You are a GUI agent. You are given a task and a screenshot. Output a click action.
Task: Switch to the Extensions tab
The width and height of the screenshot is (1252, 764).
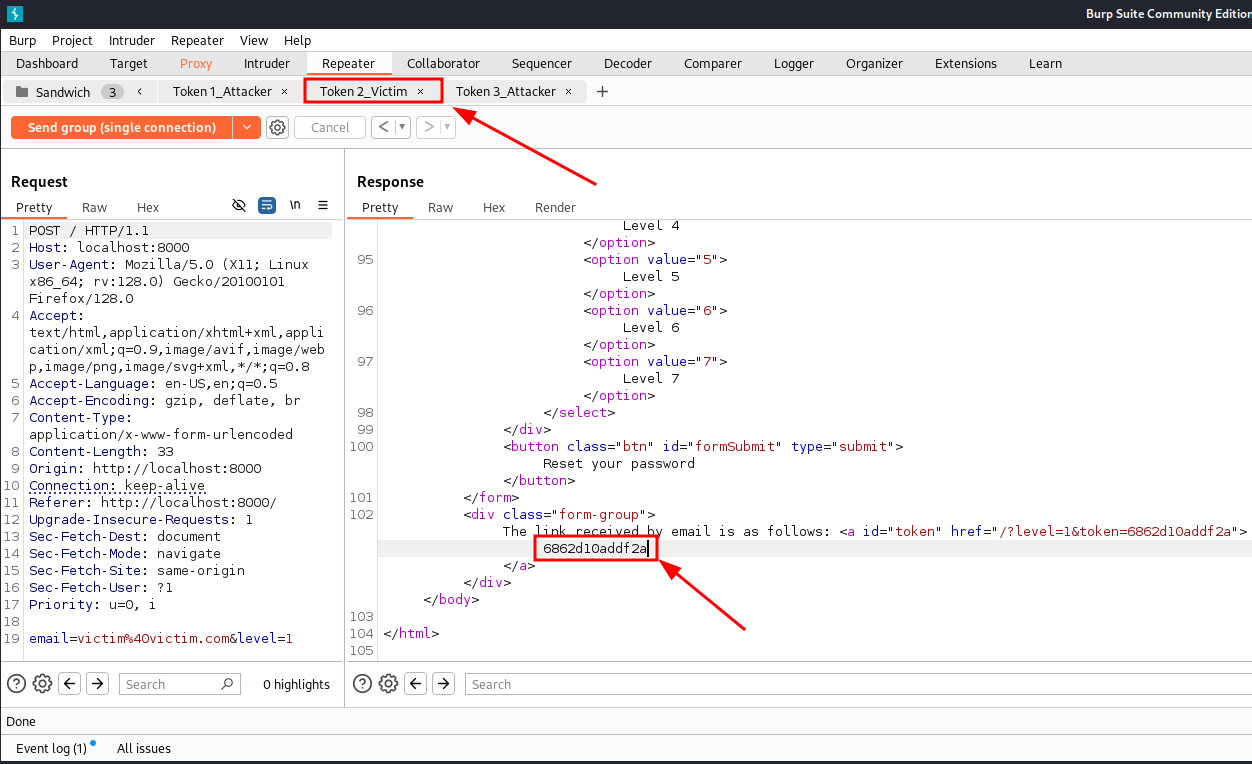click(966, 63)
